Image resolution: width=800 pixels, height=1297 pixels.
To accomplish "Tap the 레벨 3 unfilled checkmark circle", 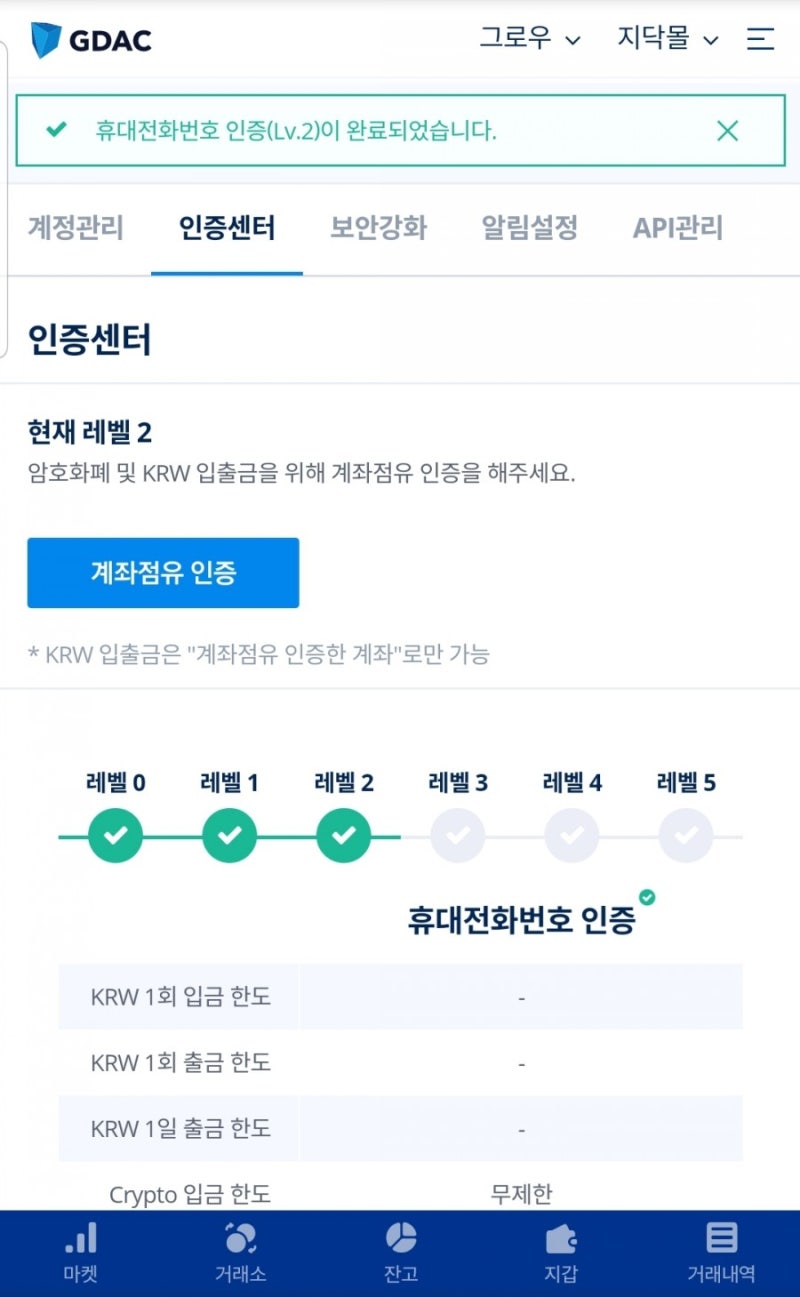I will pyautogui.click(x=457, y=835).
